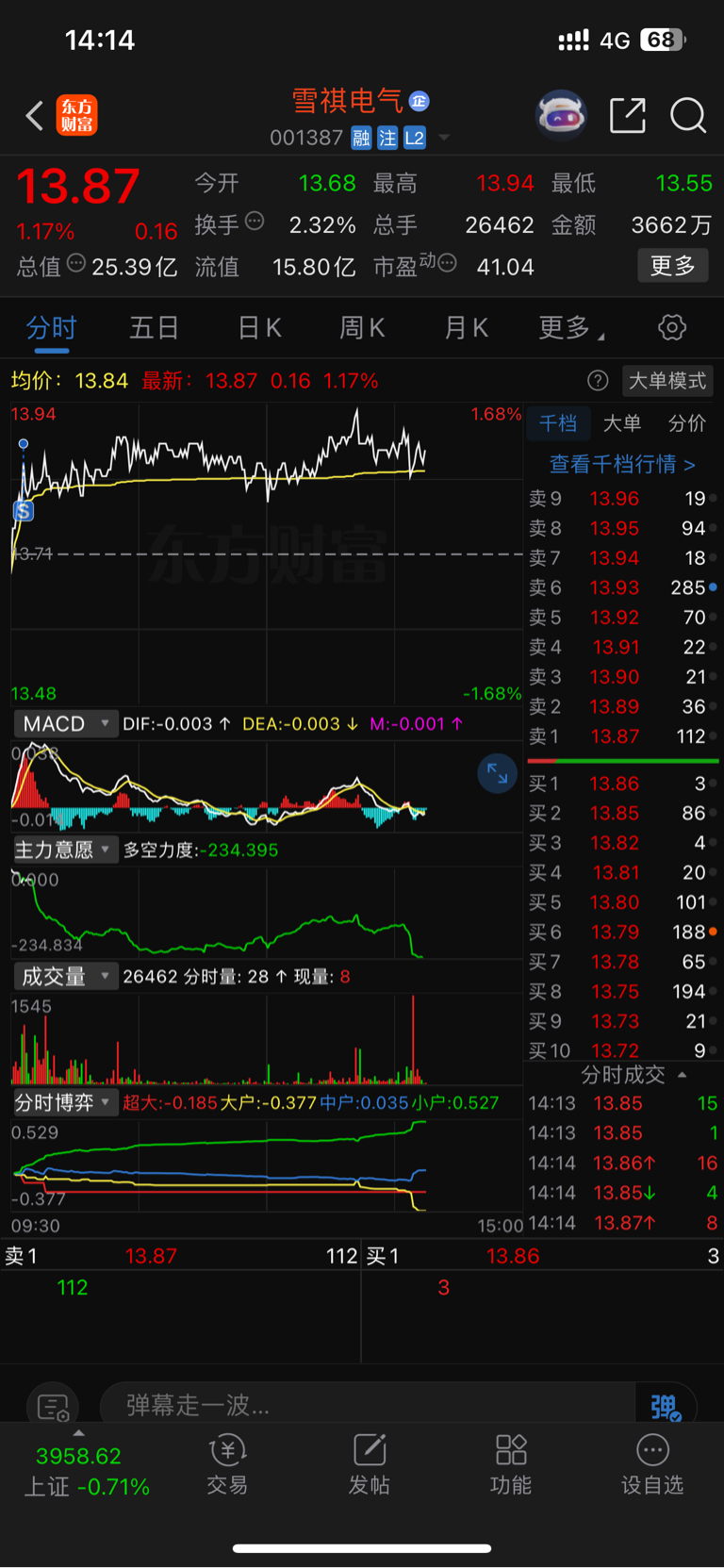This screenshot has width=724, height=1568.
Task: Toggle 大单模式 mode
Action: 667,381
